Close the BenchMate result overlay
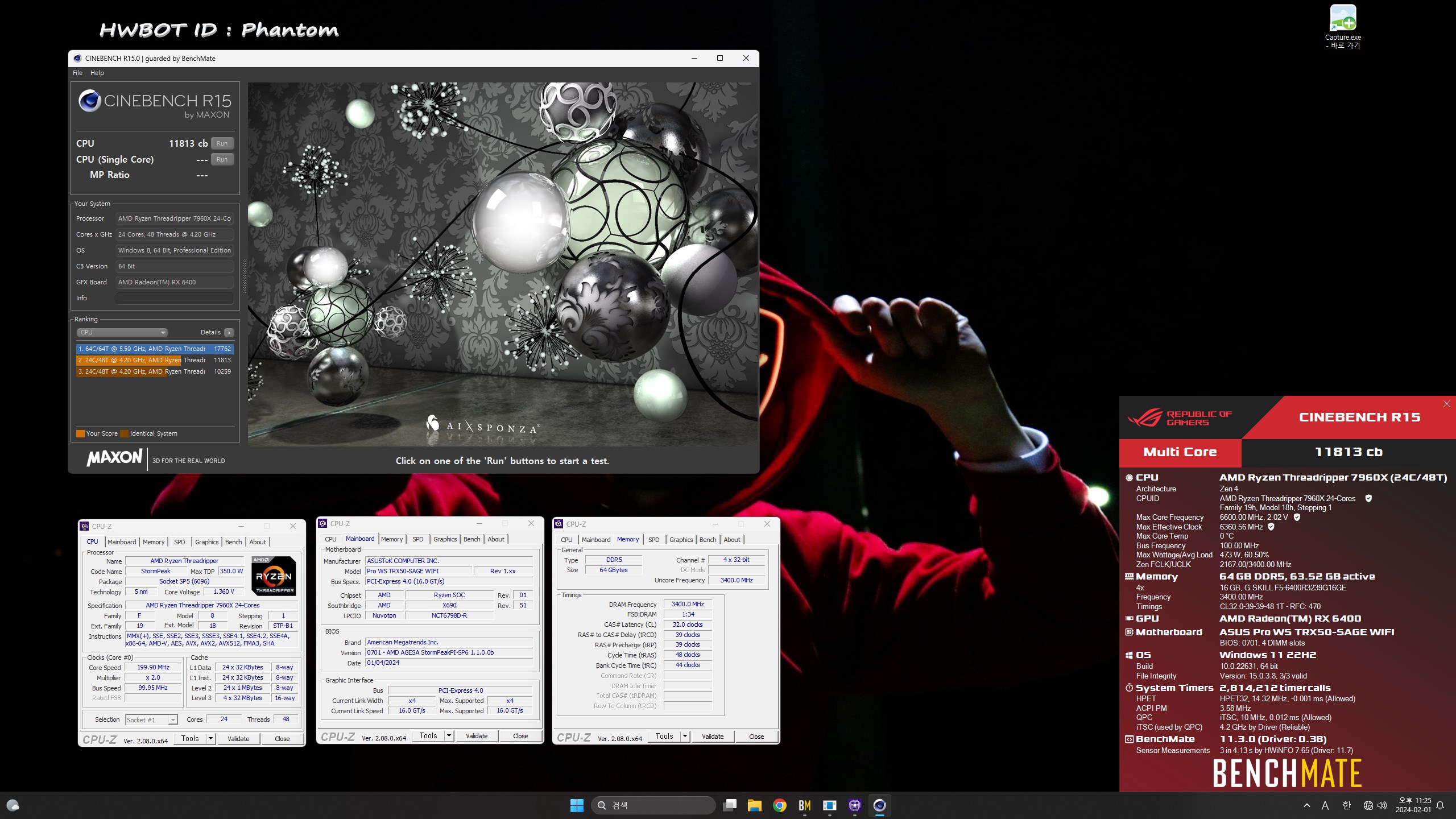1456x819 pixels. pyautogui.click(x=1446, y=404)
